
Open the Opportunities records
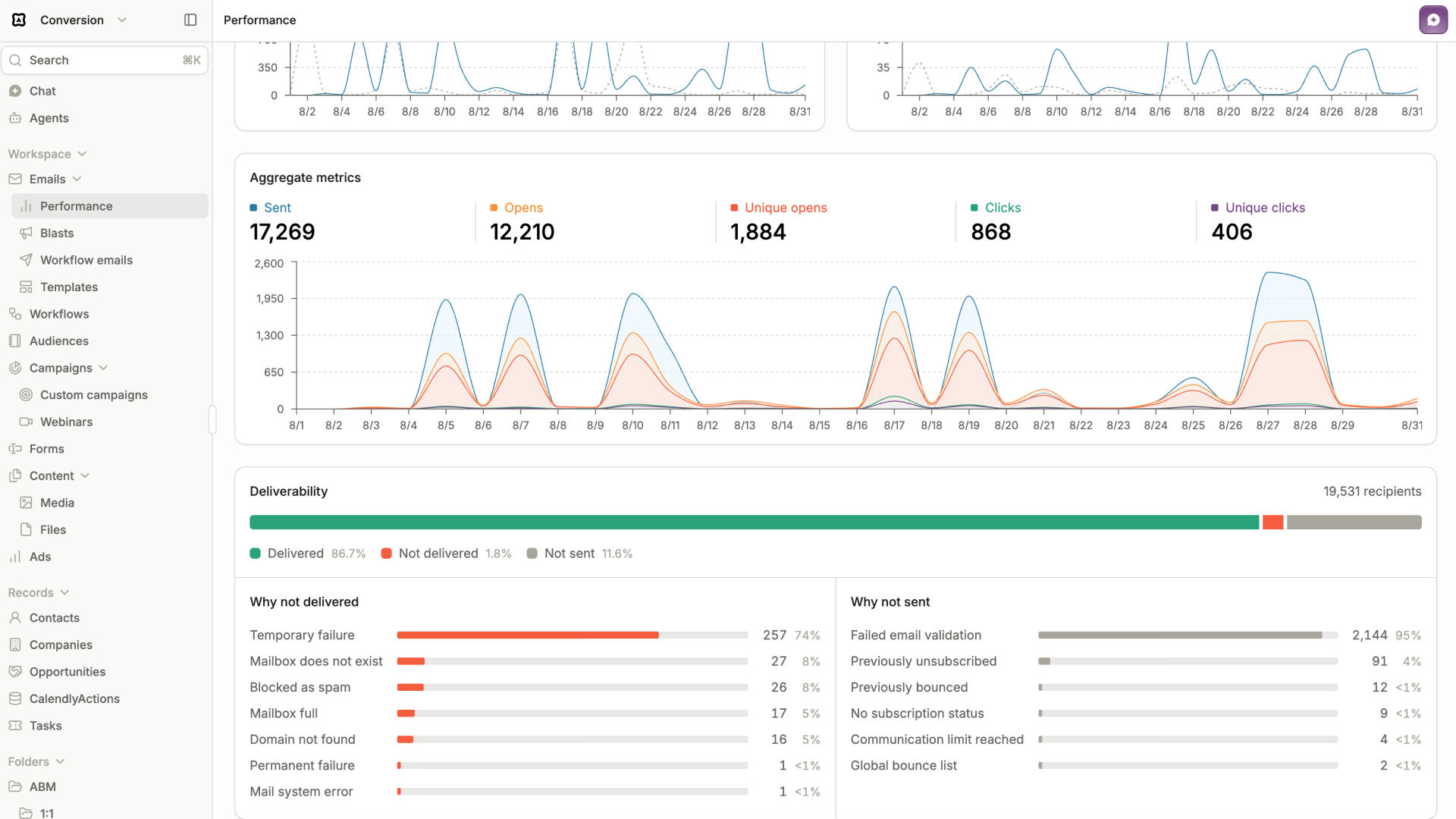click(x=105, y=672)
